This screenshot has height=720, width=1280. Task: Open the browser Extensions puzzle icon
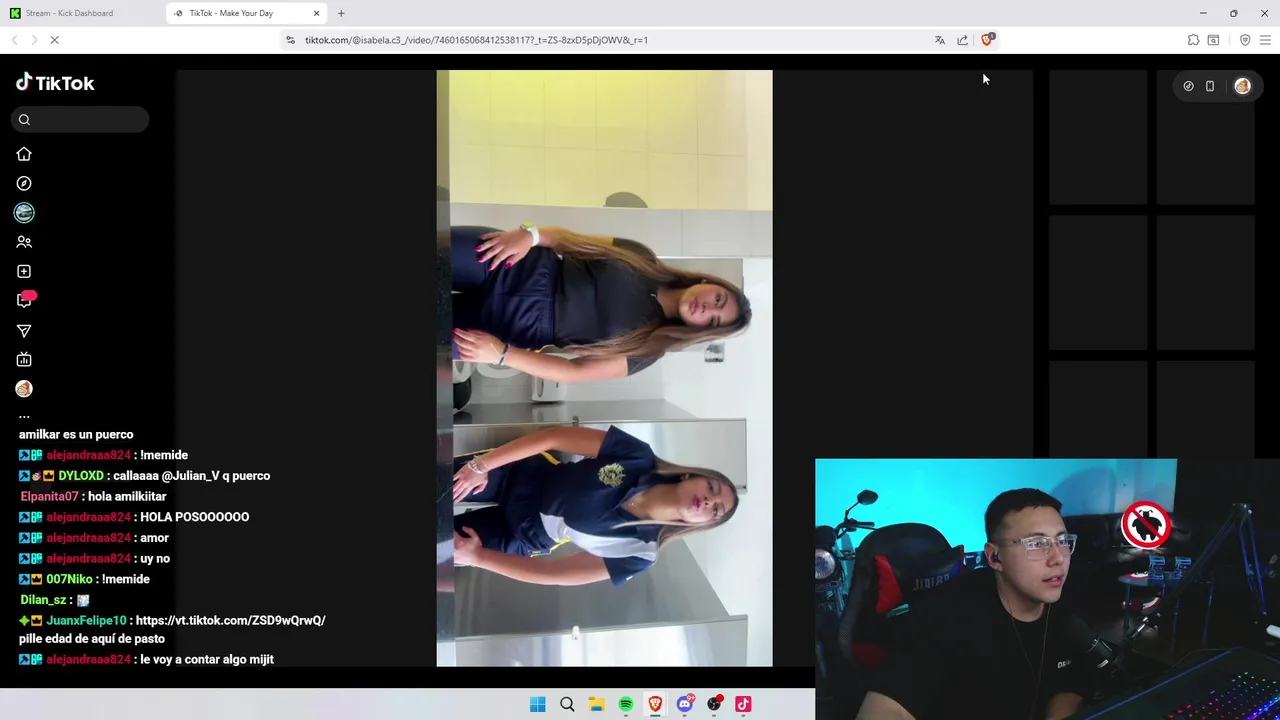pyautogui.click(x=1193, y=40)
